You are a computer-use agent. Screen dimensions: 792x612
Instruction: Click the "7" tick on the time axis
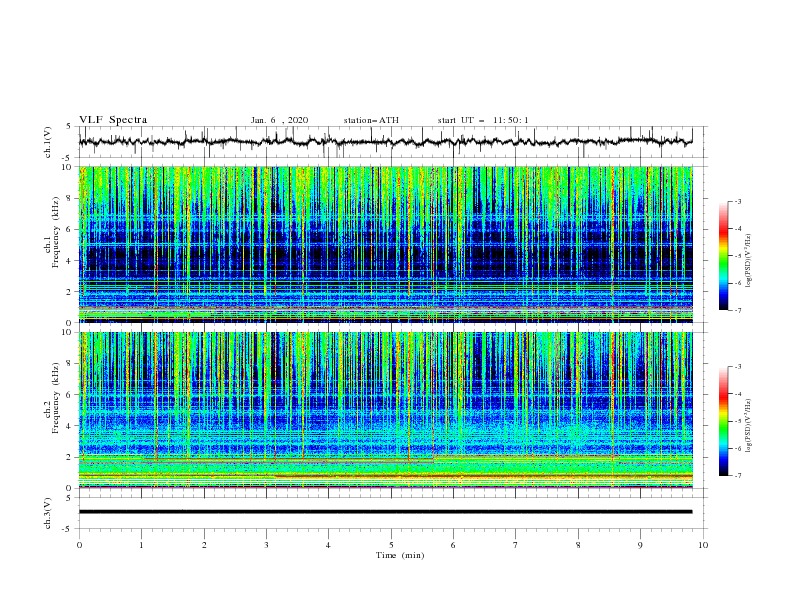tap(516, 545)
